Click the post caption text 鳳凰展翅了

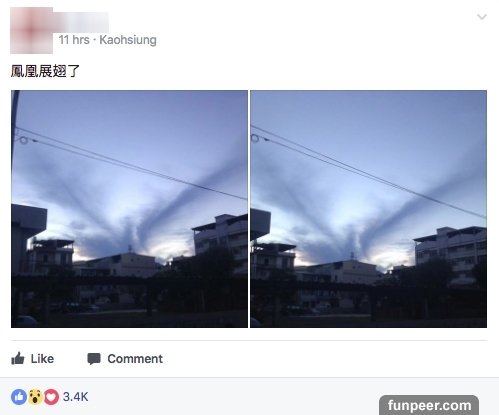pyautogui.click(x=45, y=71)
